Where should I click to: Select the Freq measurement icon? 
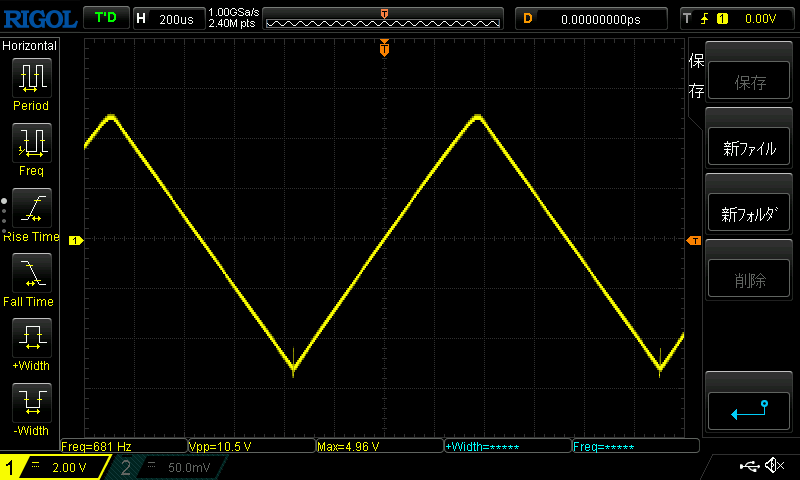32,142
